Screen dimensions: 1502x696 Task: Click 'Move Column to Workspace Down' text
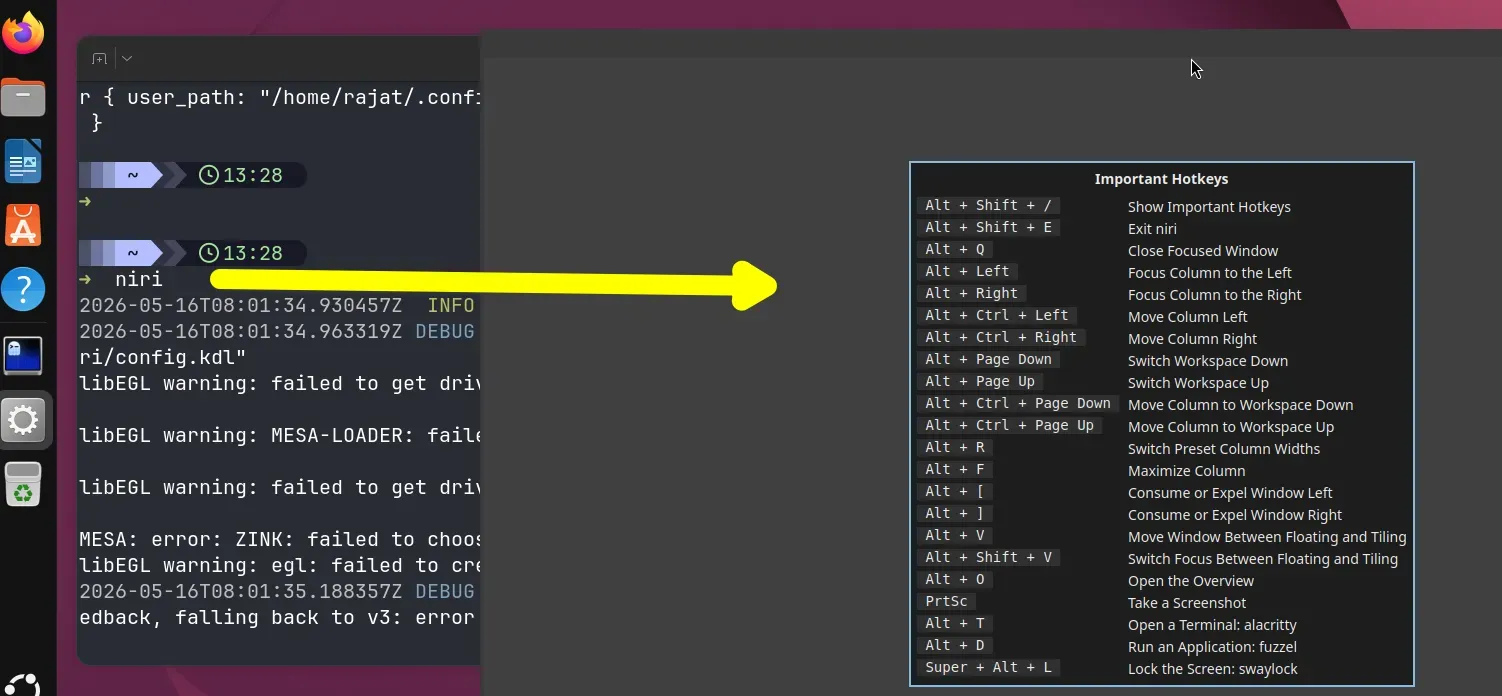[x=1241, y=405]
